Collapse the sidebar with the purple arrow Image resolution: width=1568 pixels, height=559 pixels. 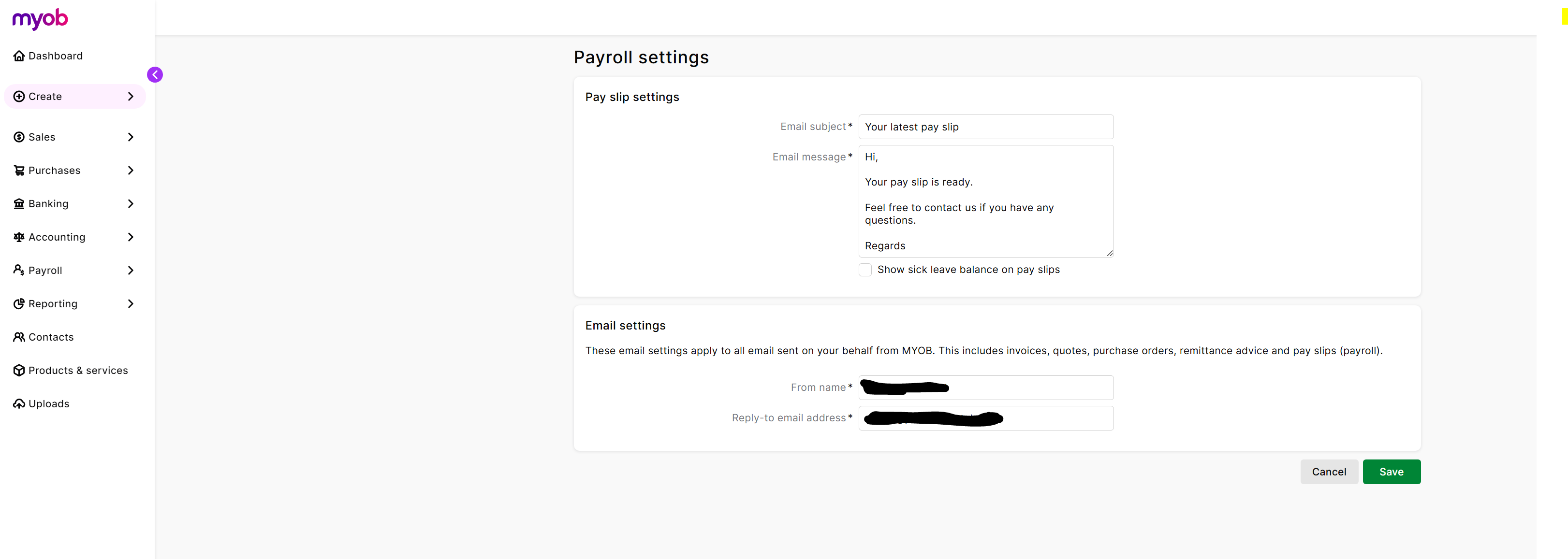[155, 74]
